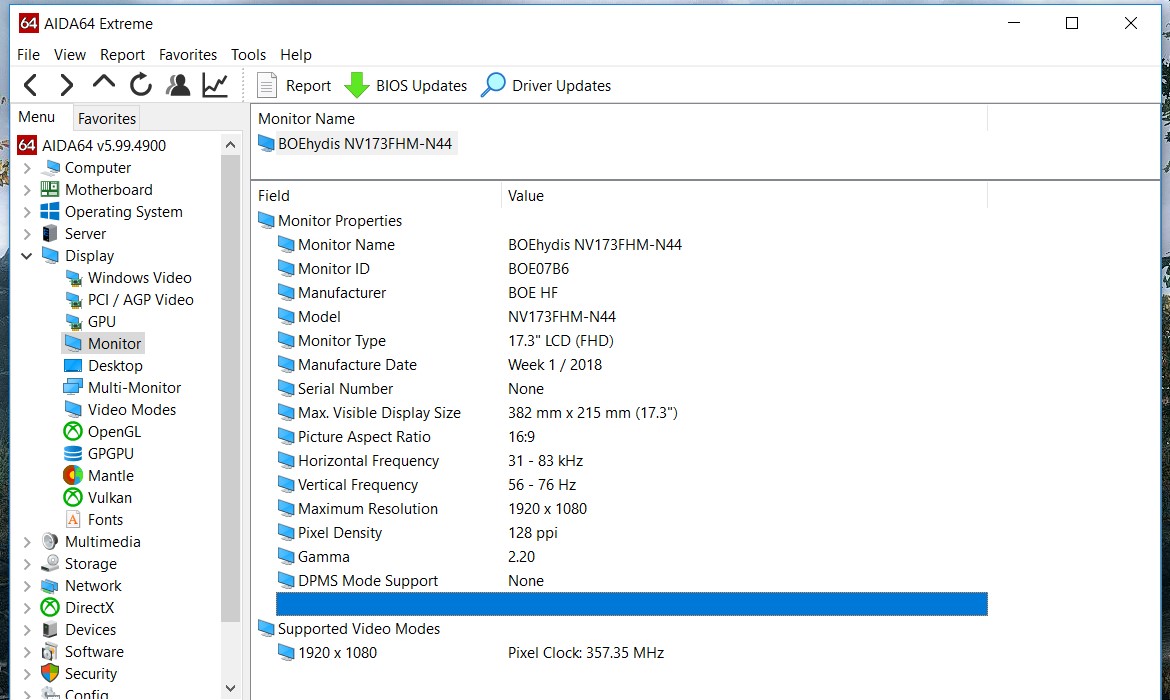Click the sidebar scroll down arrow
This screenshot has width=1170, height=700.
(231, 688)
